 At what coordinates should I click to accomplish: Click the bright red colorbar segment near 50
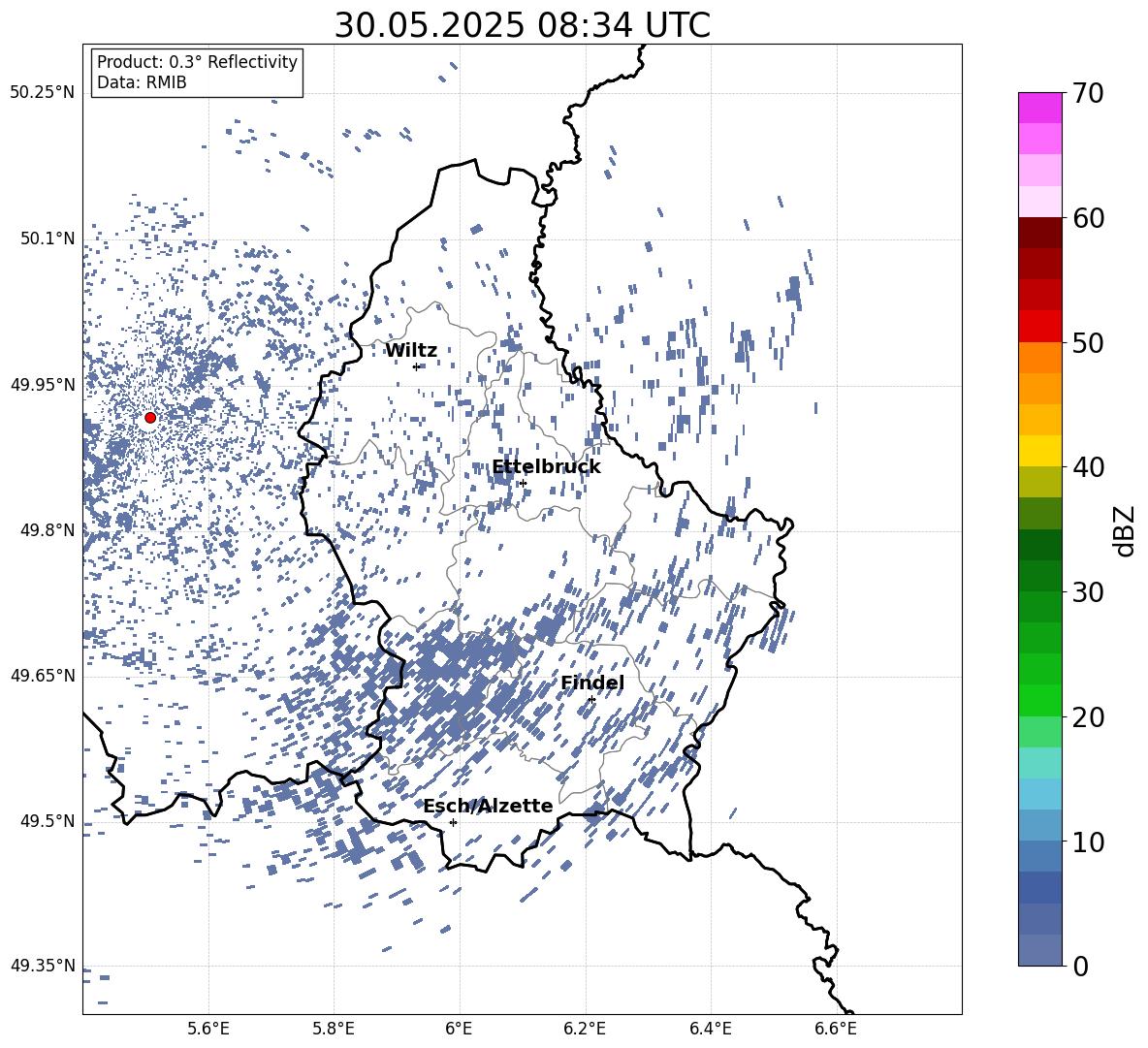[x=1040, y=327]
